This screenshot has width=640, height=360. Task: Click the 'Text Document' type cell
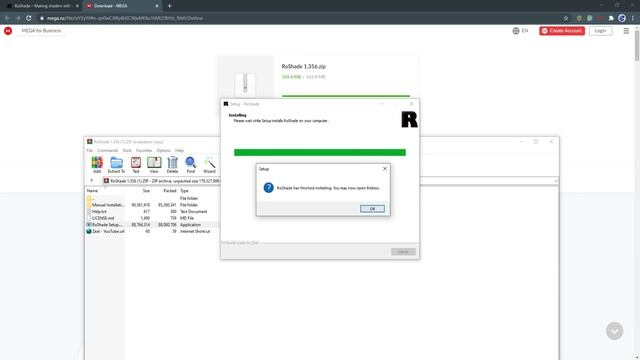coord(193,211)
